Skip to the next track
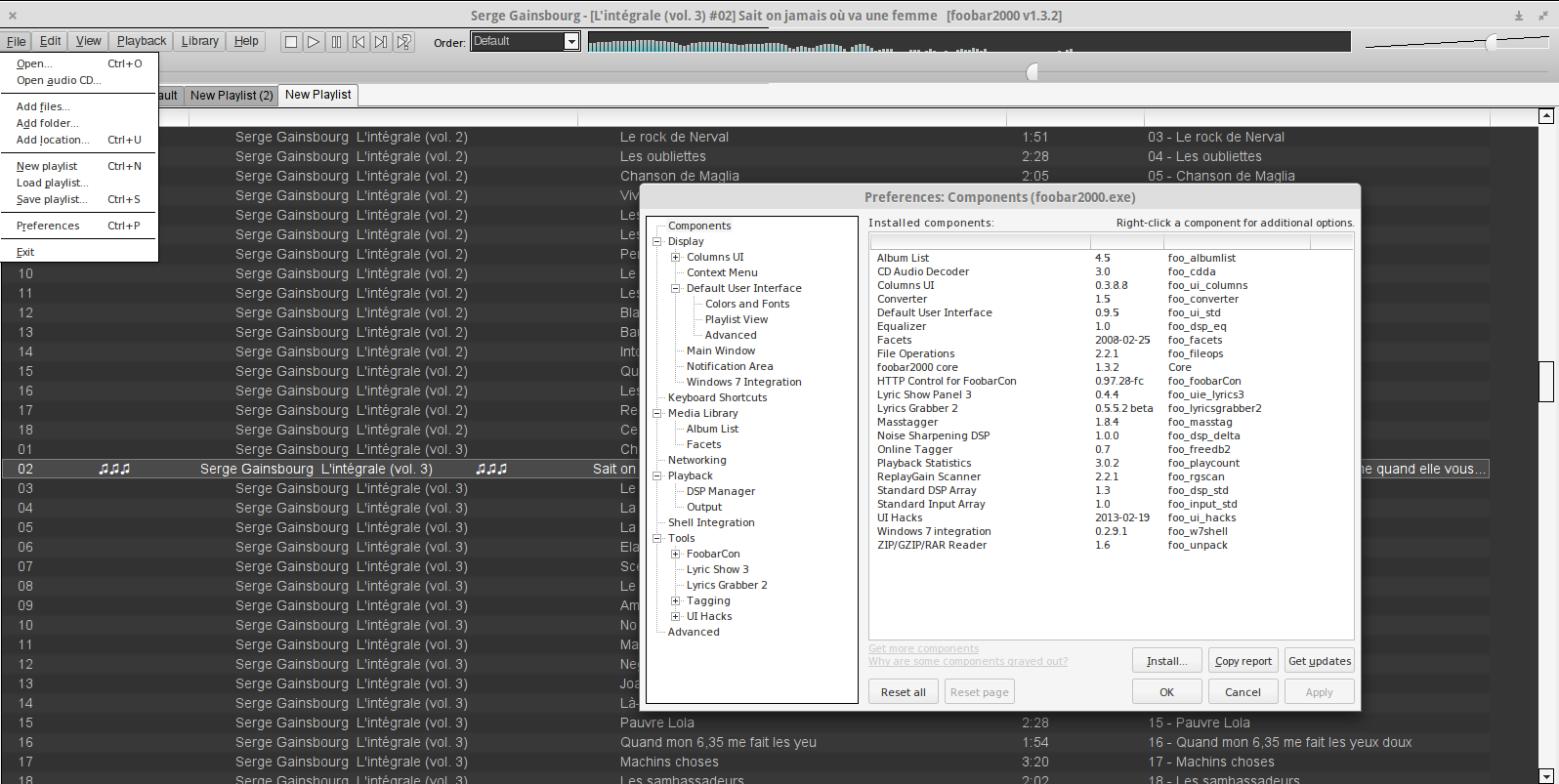Viewport: 1559px width, 784px height. 381,42
